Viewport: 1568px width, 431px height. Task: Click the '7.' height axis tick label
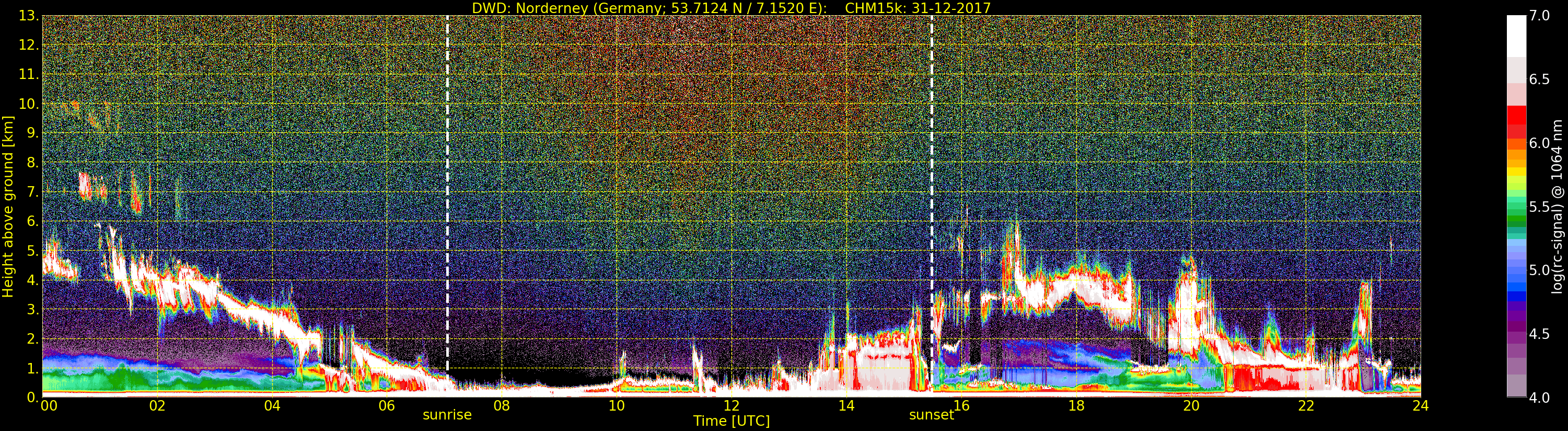(x=33, y=192)
